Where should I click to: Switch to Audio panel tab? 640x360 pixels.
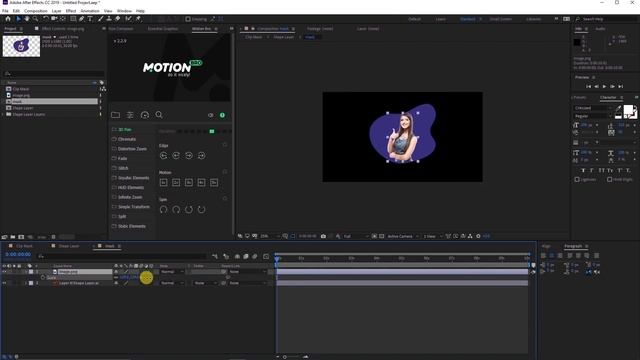click(x=600, y=29)
